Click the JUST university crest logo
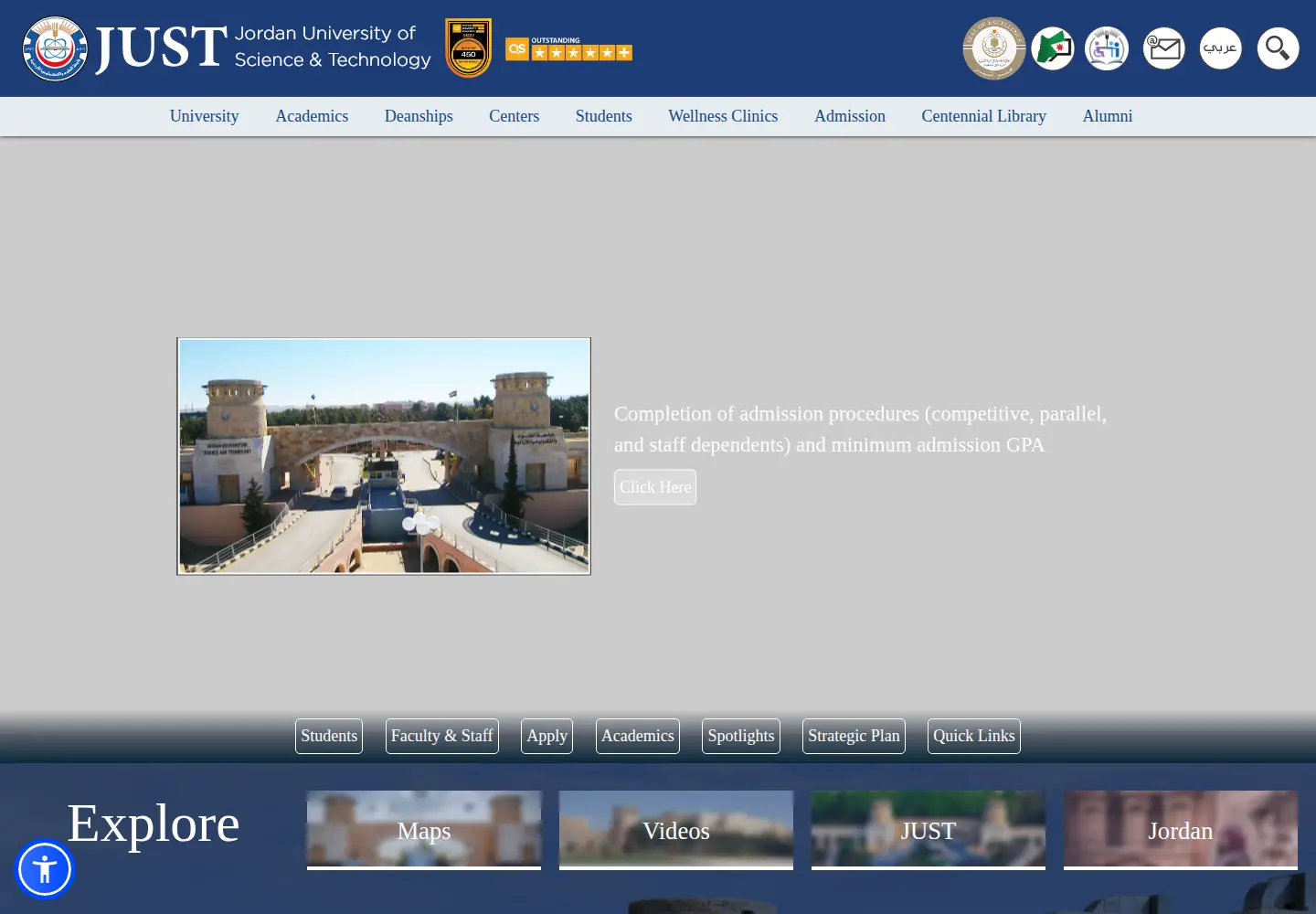 55,48
